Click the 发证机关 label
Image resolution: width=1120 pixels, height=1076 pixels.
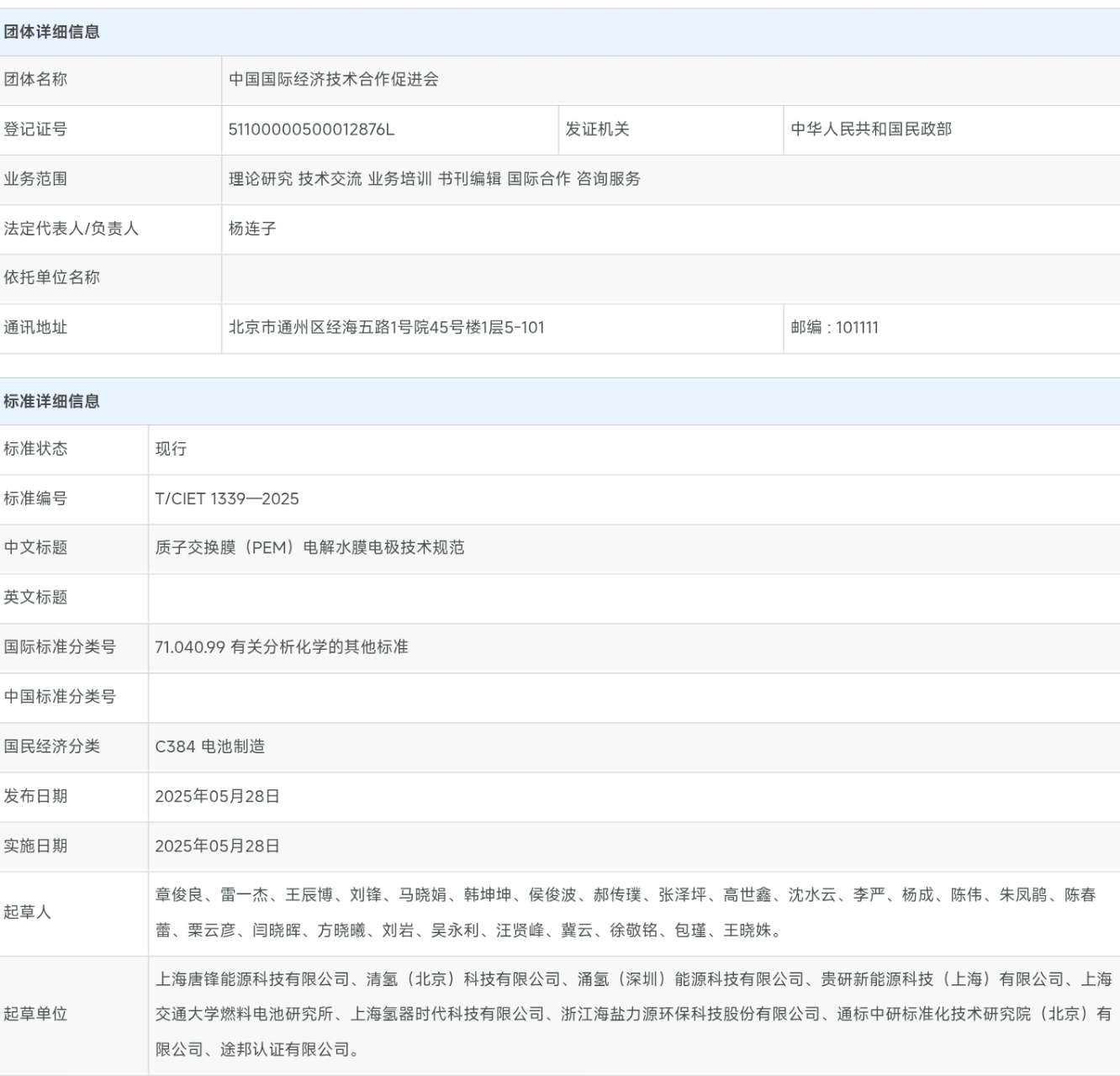[597, 129]
